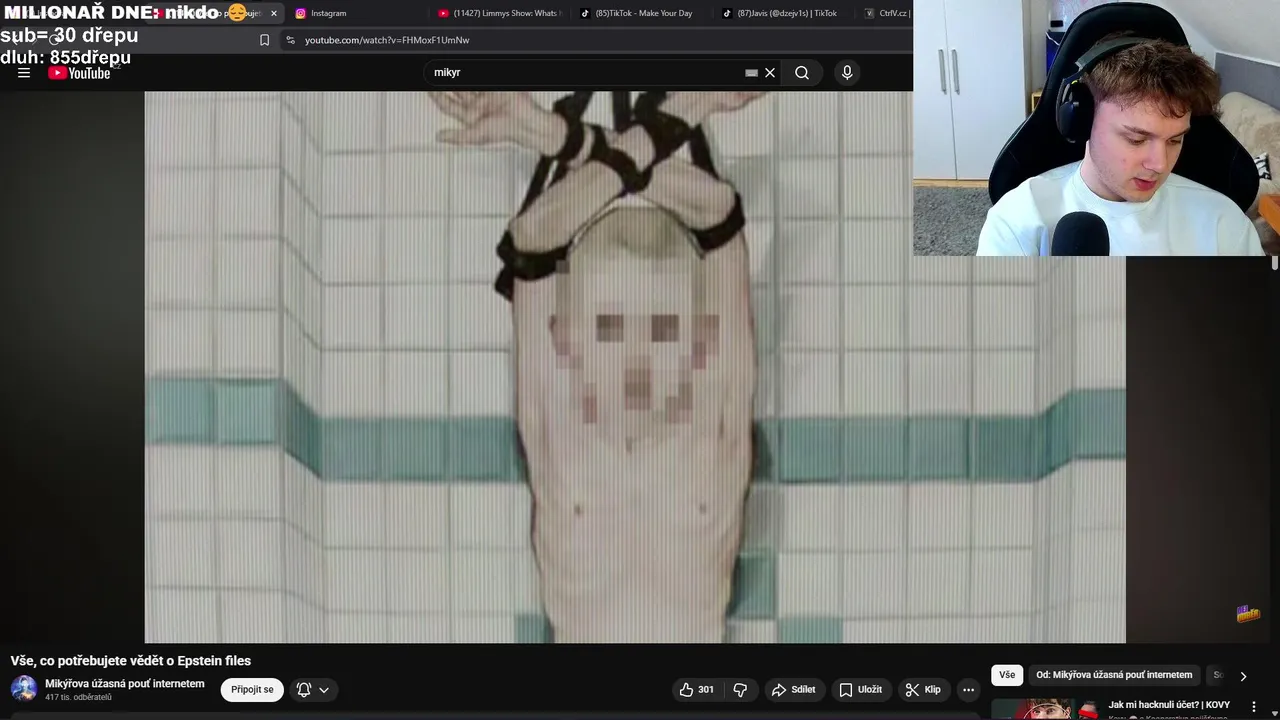1280x720 pixels.
Task: Like the video showing 301 likes
Action: 696,689
